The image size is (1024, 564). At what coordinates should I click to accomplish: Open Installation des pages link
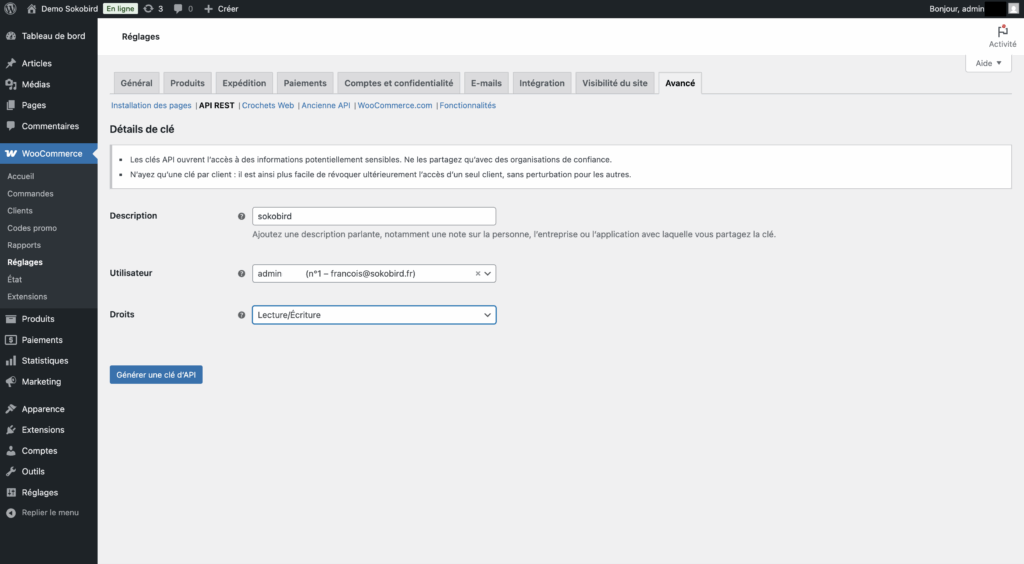click(x=151, y=105)
